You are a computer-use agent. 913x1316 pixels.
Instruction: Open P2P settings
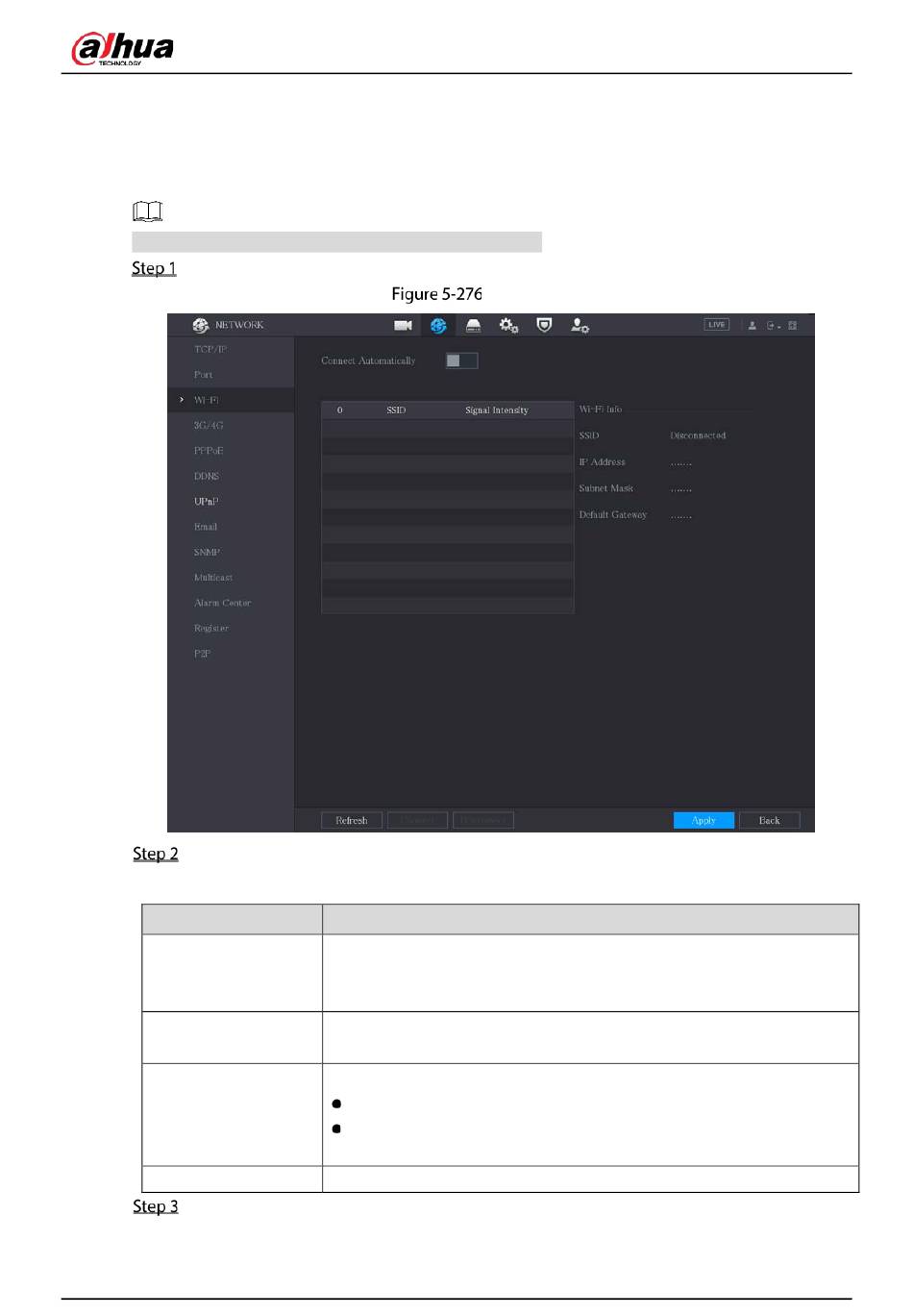[x=203, y=654]
